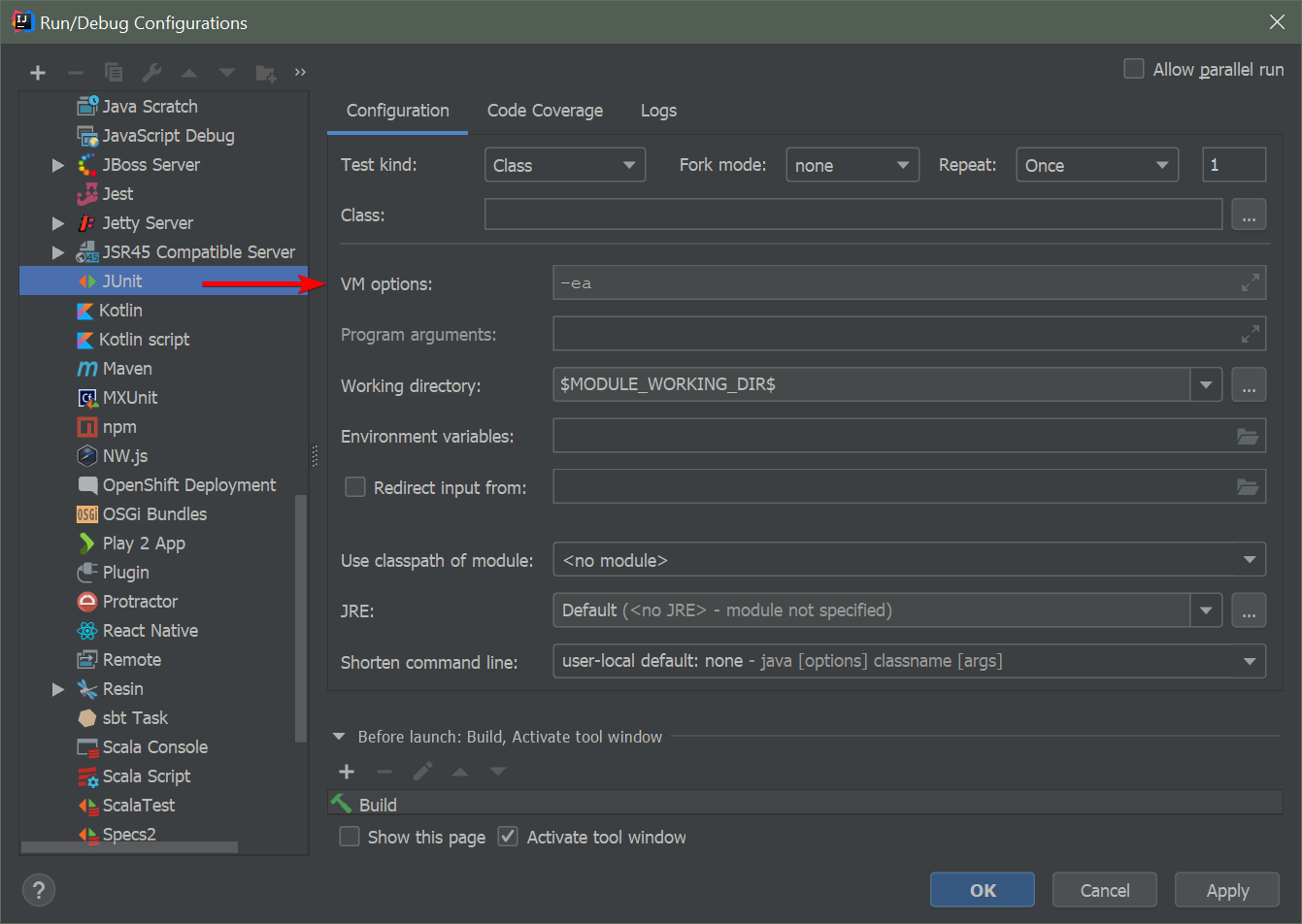1302x924 pixels.
Task: Click the Cancel button
Action: (1105, 890)
